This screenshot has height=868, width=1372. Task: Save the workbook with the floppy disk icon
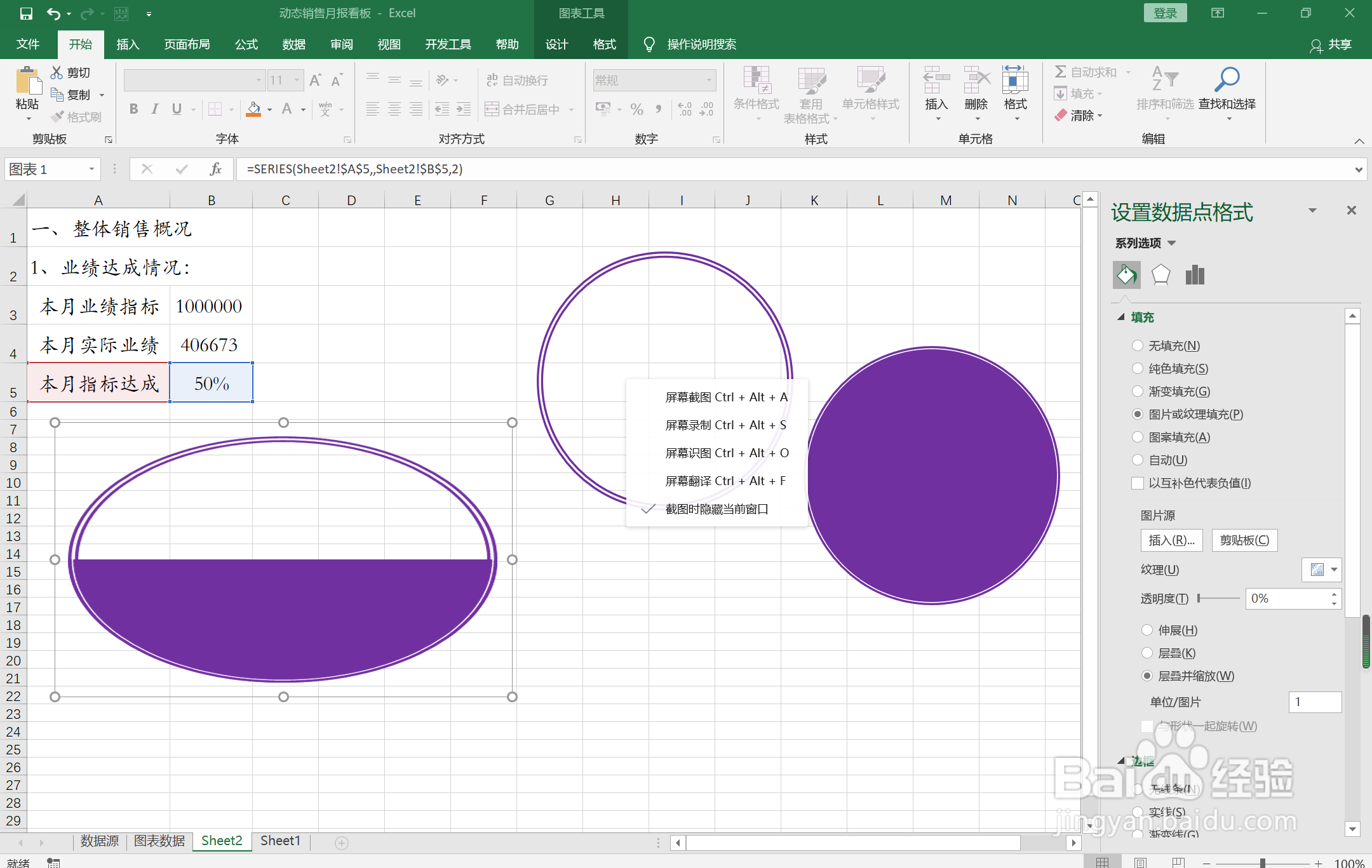pyautogui.click(x=26, y=13)
